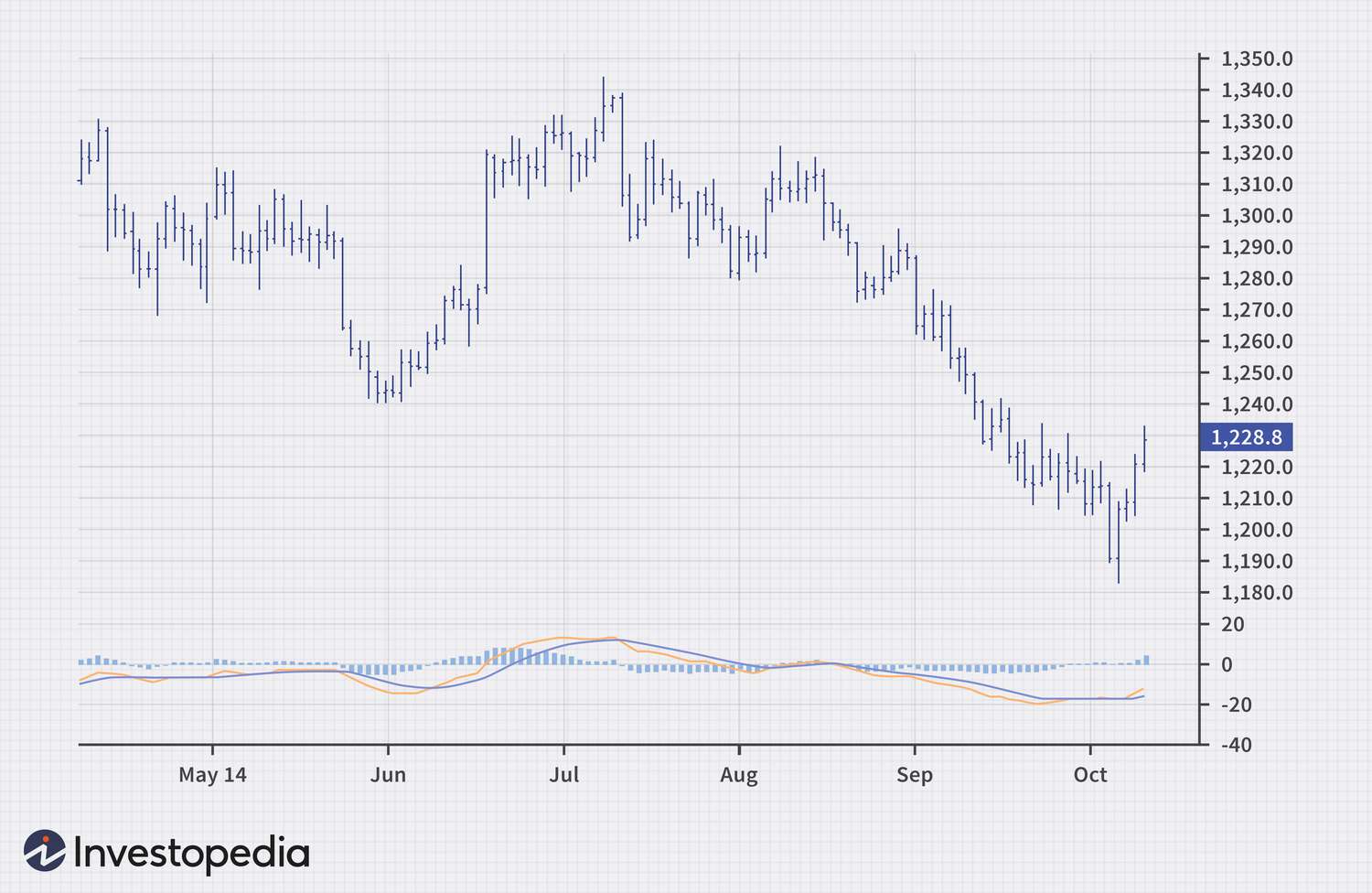Click the 1,330.0 price axis label
This screenshot has width=1372, height=893.
(x=1258, y=122)
